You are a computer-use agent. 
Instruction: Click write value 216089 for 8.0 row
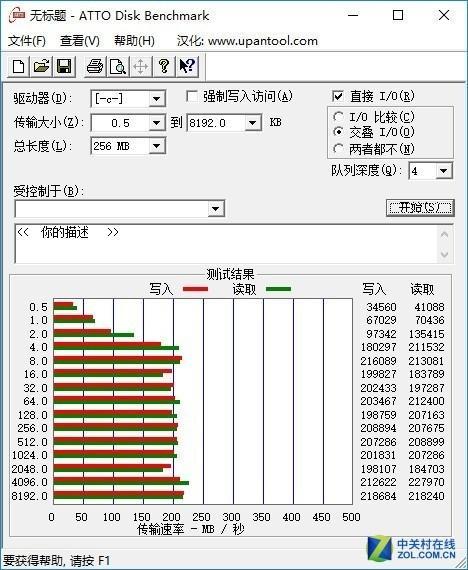(378, 361)
